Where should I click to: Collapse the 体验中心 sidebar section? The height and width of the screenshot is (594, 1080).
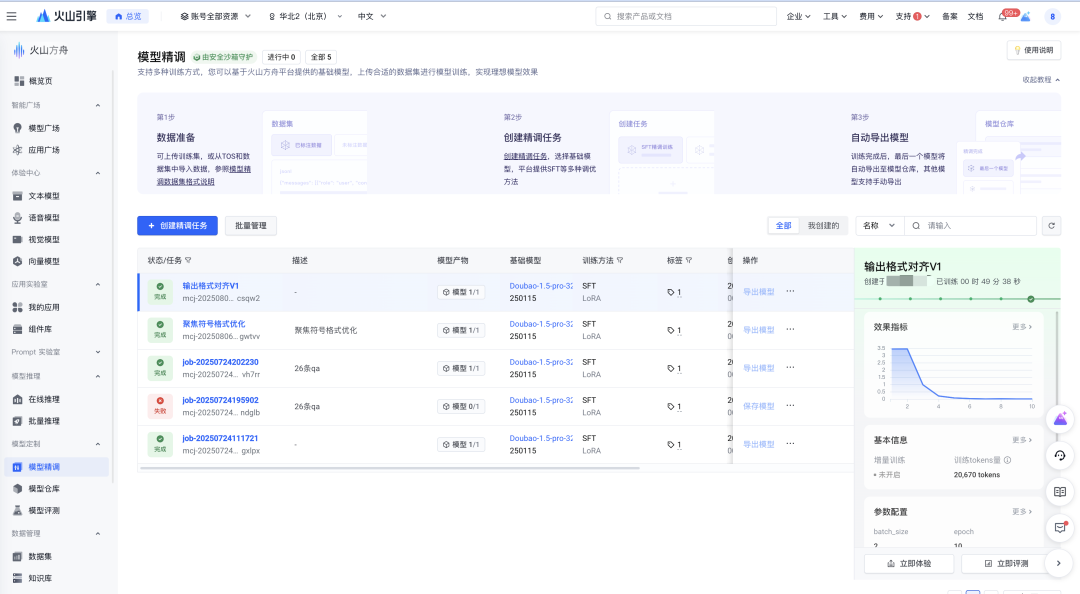click(x=98, y=173)
